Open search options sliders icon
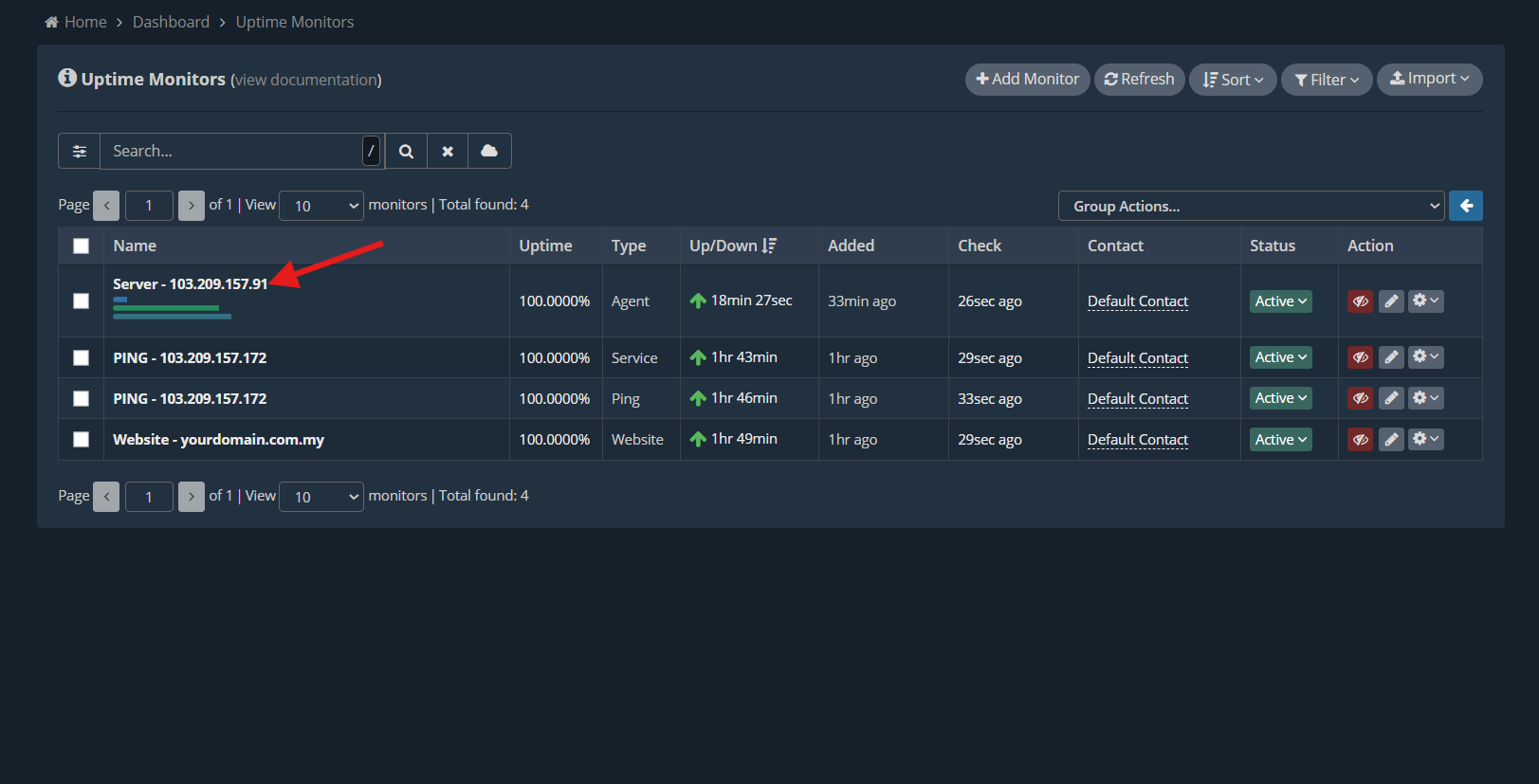This screenshot has height=784, width=1539. tap(80, 151)
